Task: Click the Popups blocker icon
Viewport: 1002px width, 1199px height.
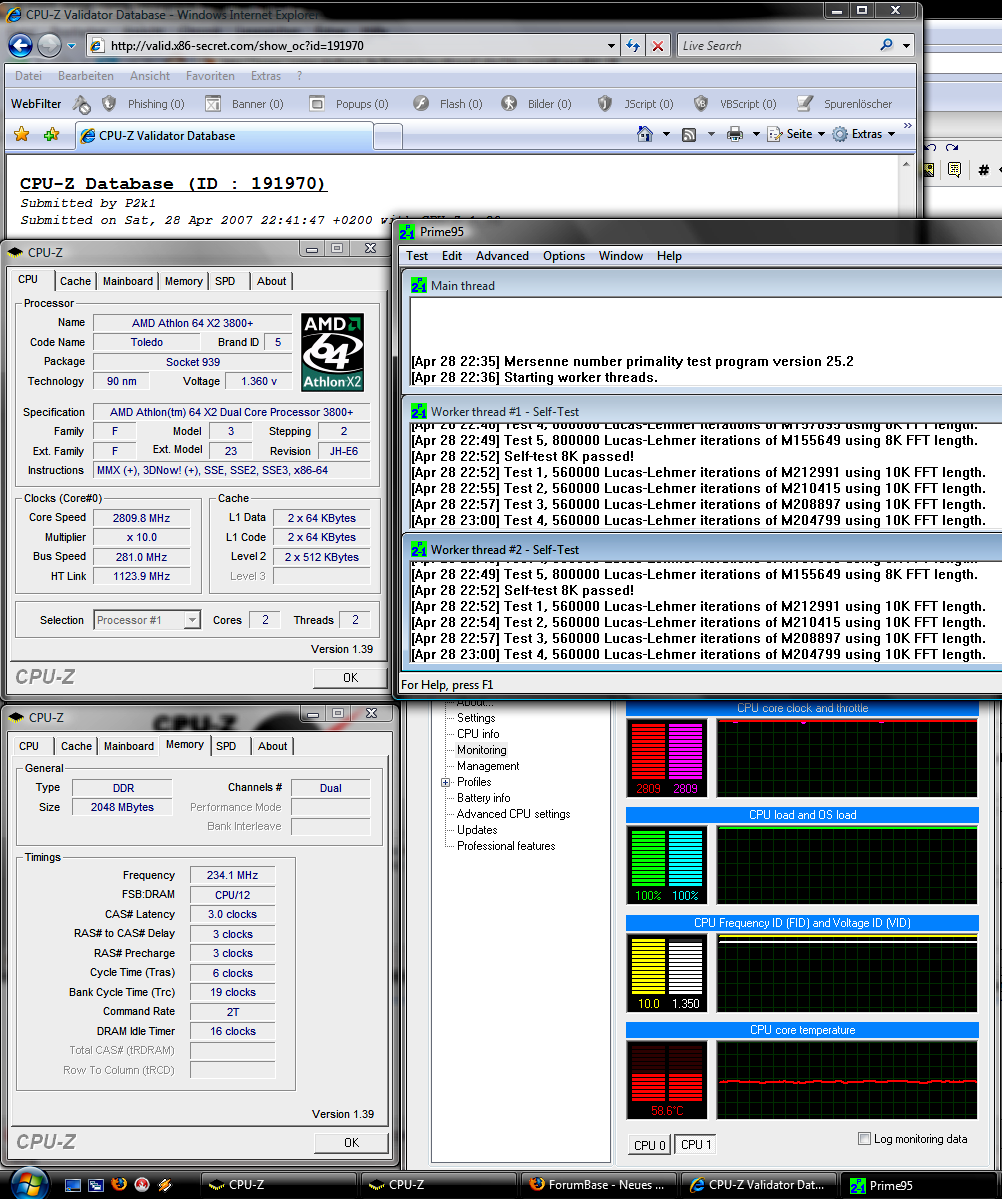Action: point(316,103)
